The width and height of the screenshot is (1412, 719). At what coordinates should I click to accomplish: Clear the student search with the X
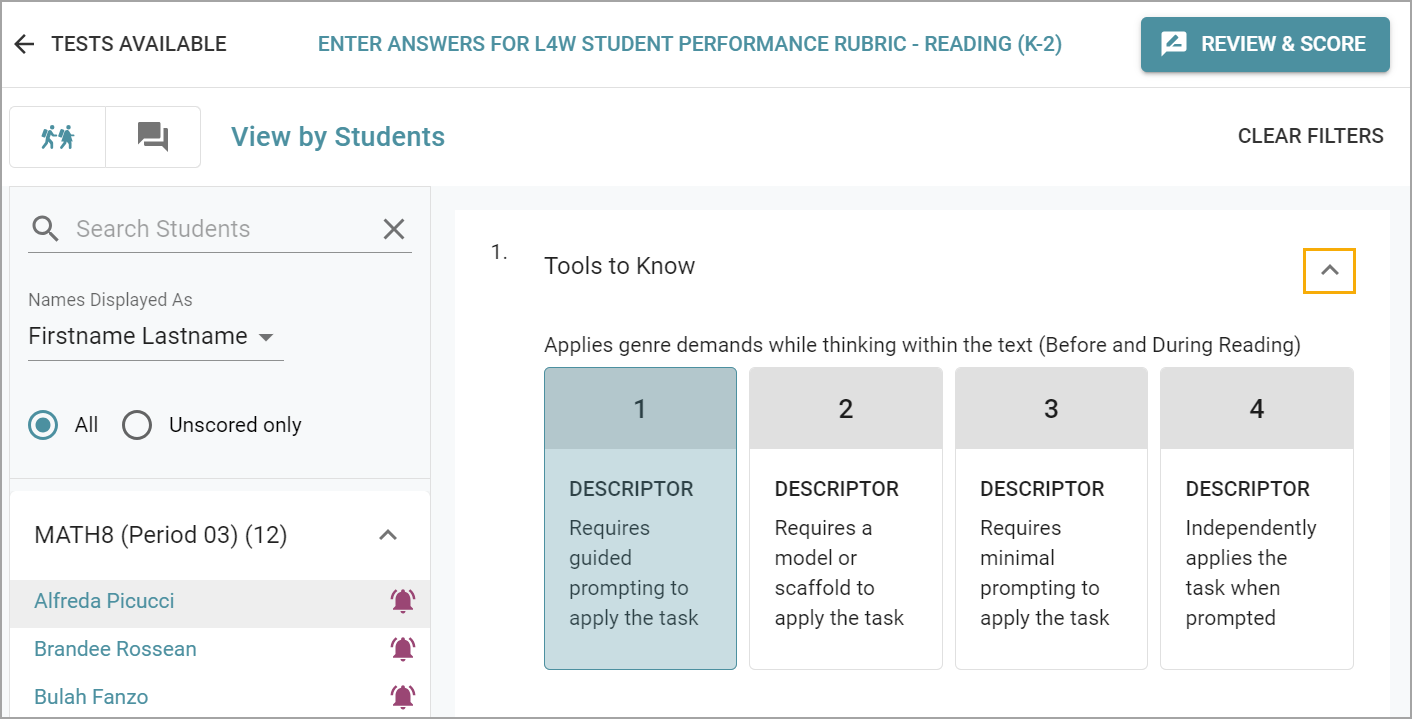tap(394, 229)
